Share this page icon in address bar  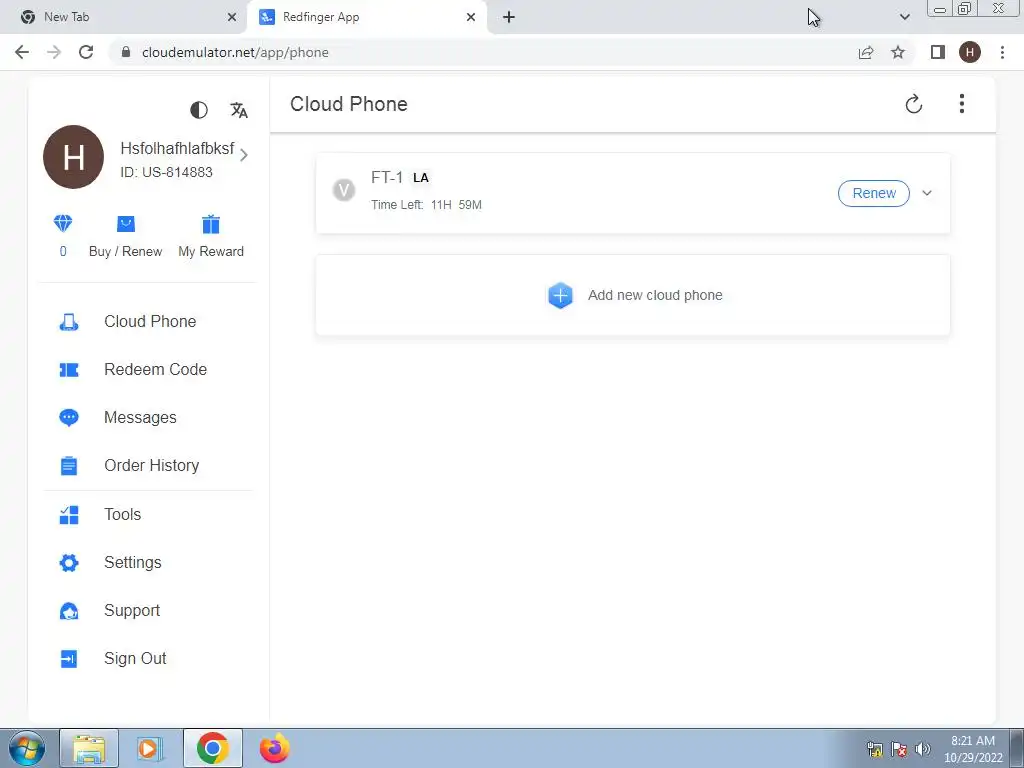point(866,52)
